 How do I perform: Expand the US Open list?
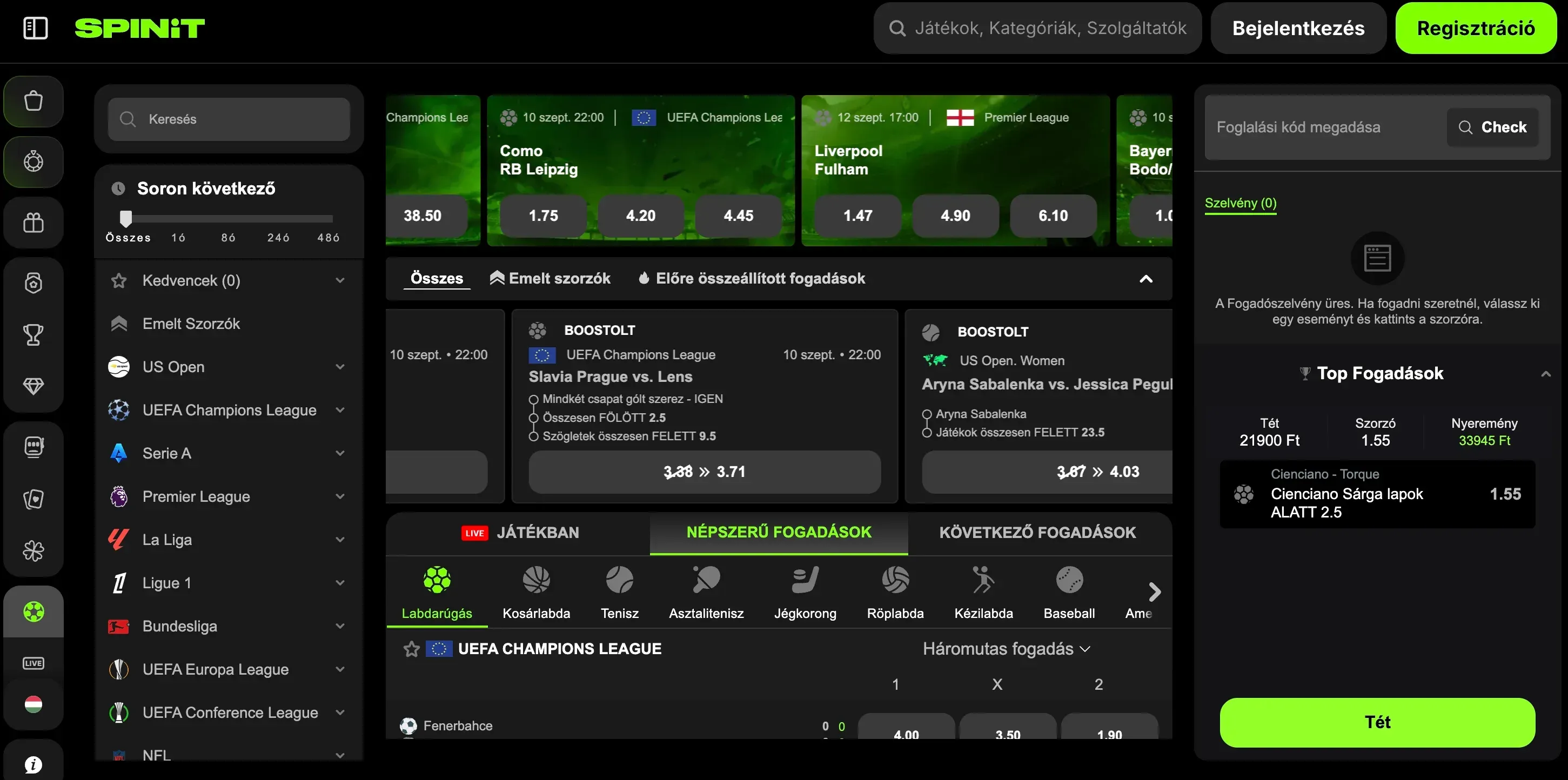pos(340,367)
